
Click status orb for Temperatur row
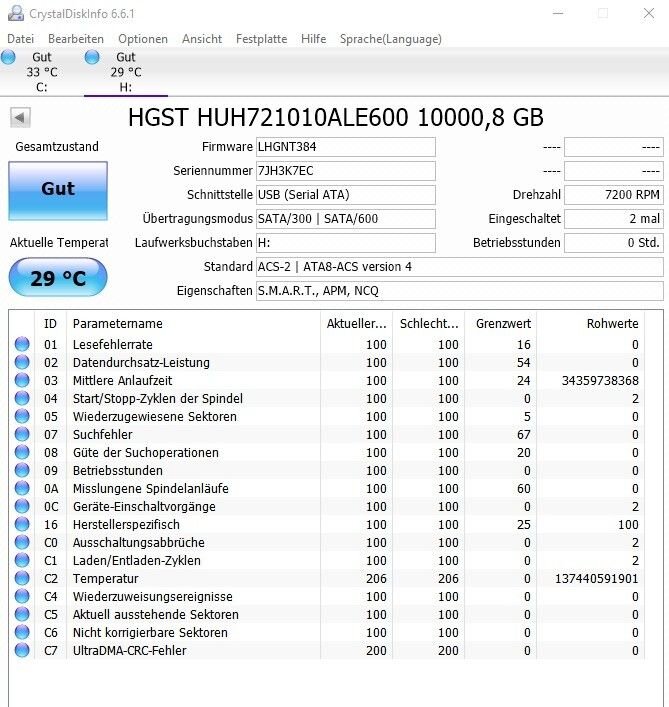point(22,578)
